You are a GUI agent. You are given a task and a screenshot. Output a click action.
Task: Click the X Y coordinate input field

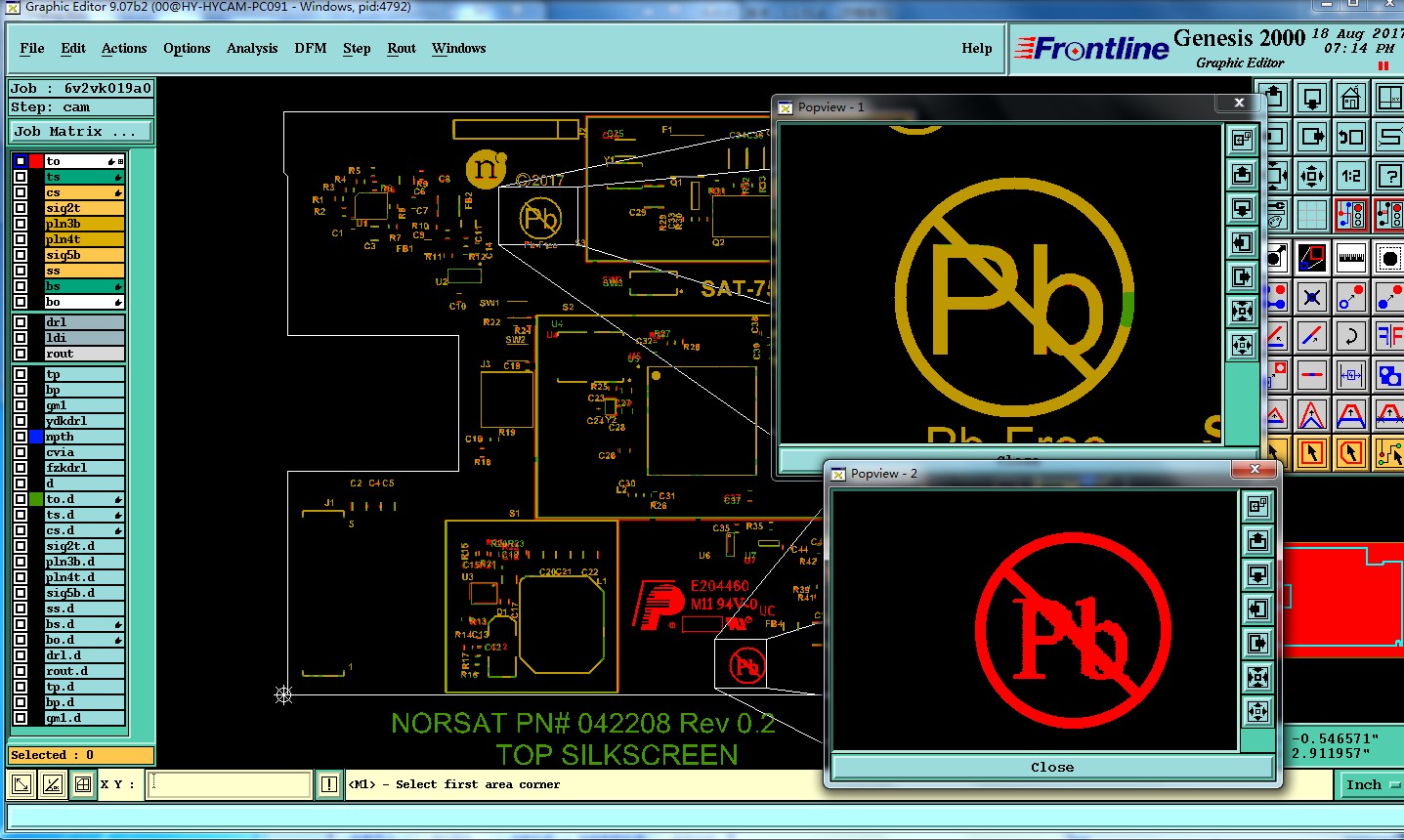[x=230, y=783]
